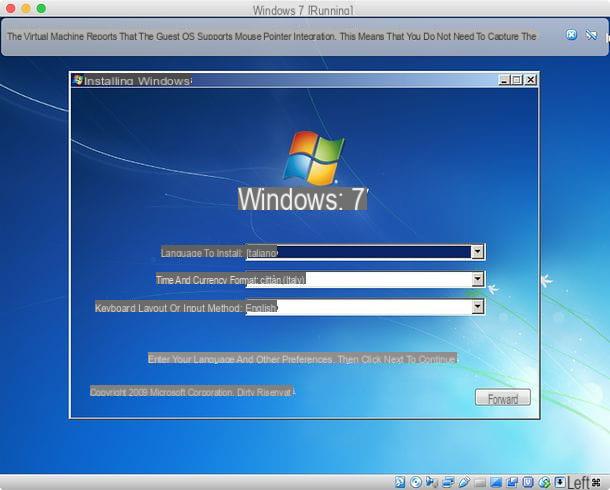Viewport: 610px width, 490px height.
Task: Minimize the Installing Windows dialog
Action: pos(504,80)
